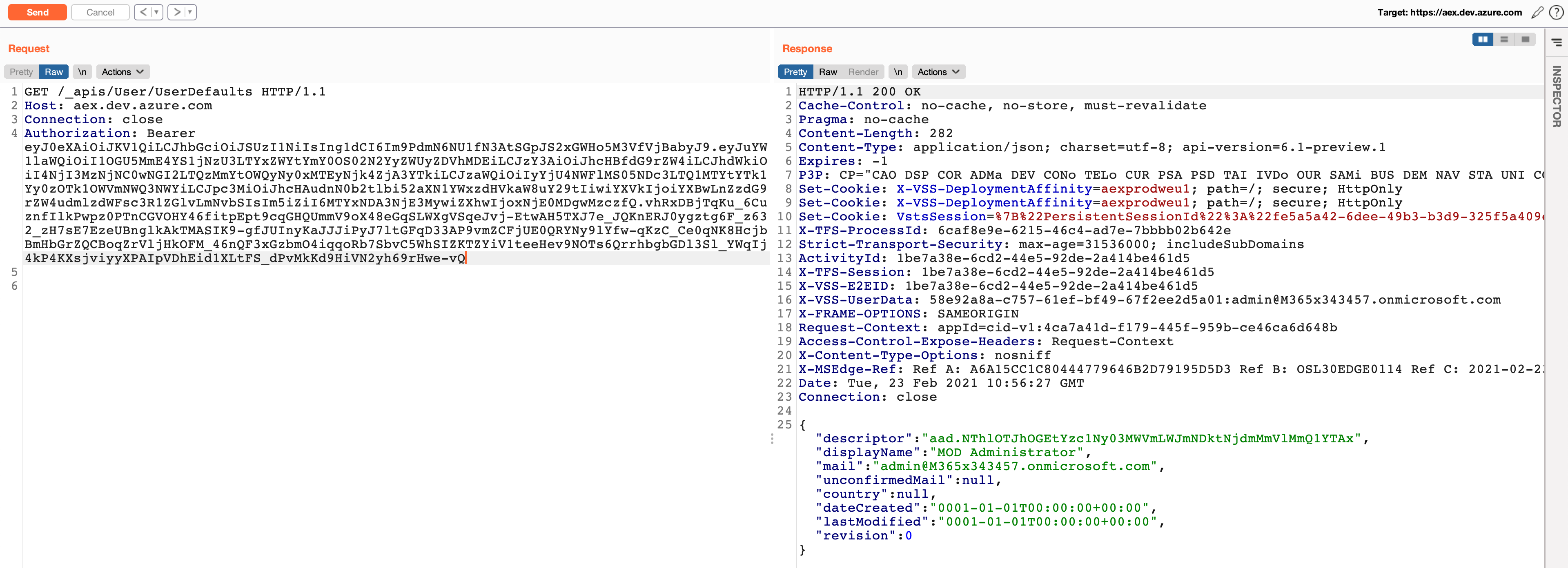Toggle \n non-printable chars in Request

pos(82,72)
